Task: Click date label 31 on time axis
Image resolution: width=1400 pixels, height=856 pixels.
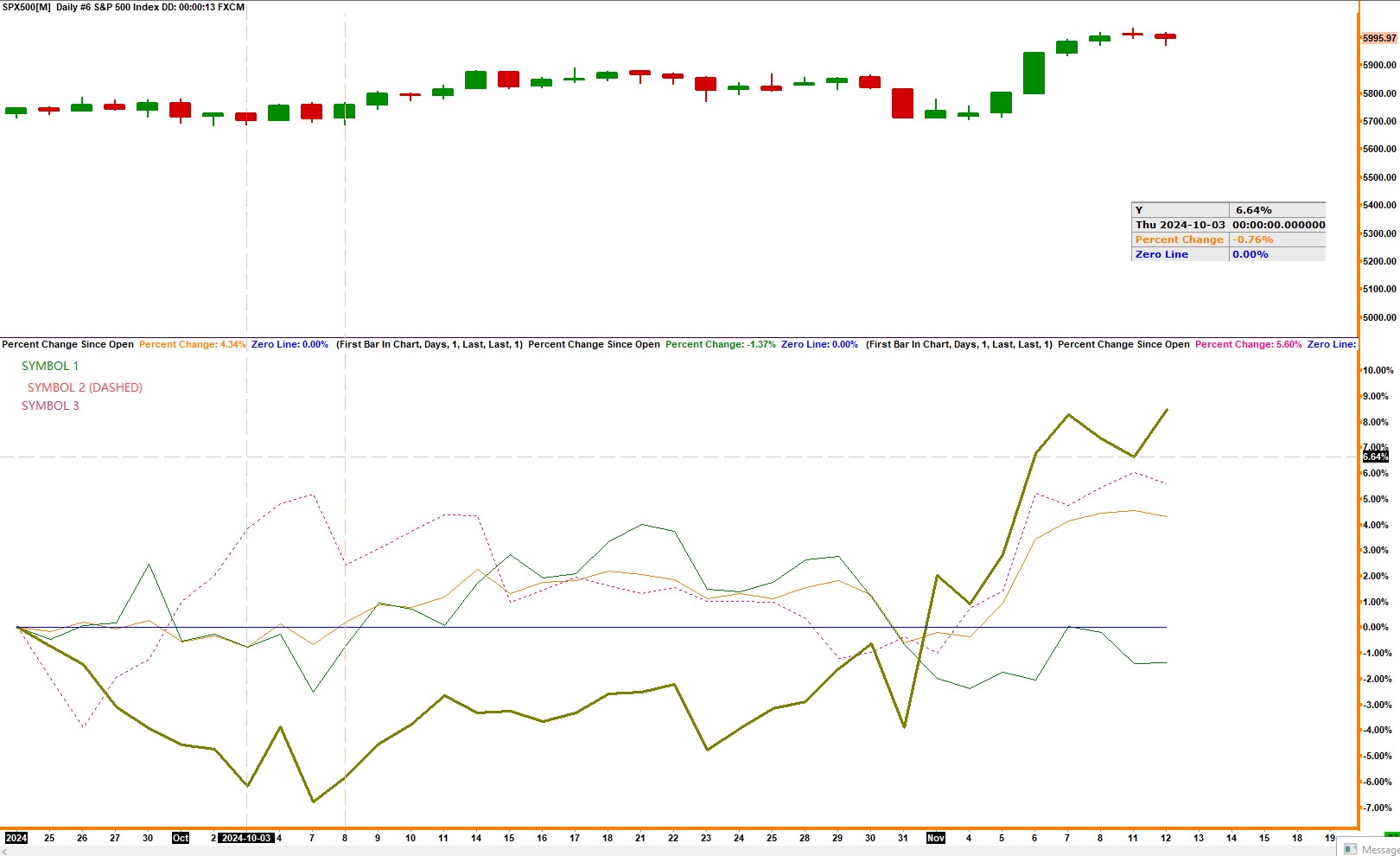Action: (x=903, y=838)
